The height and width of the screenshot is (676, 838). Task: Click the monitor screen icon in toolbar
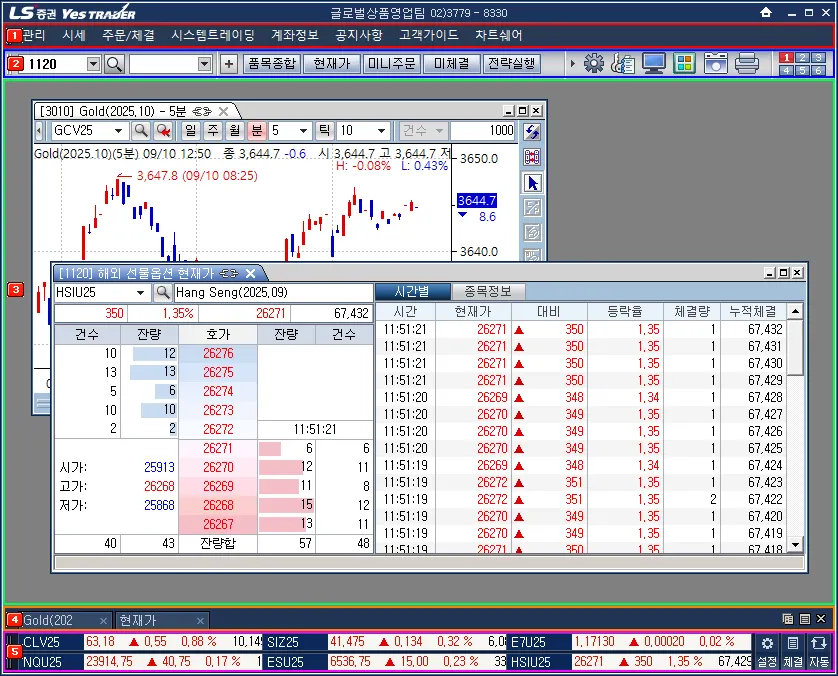pos(654,64)
